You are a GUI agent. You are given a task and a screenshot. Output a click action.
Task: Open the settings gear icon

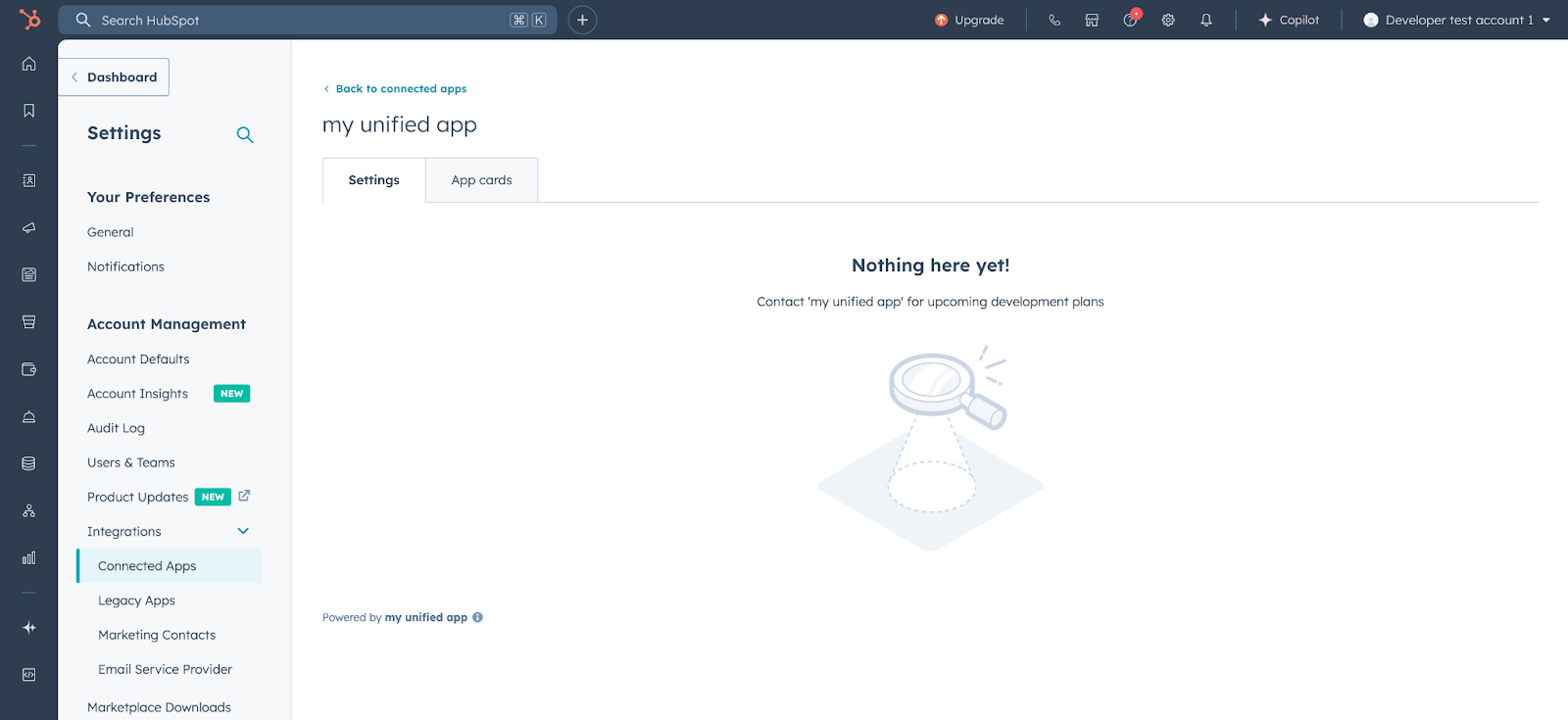(1168, 20)
